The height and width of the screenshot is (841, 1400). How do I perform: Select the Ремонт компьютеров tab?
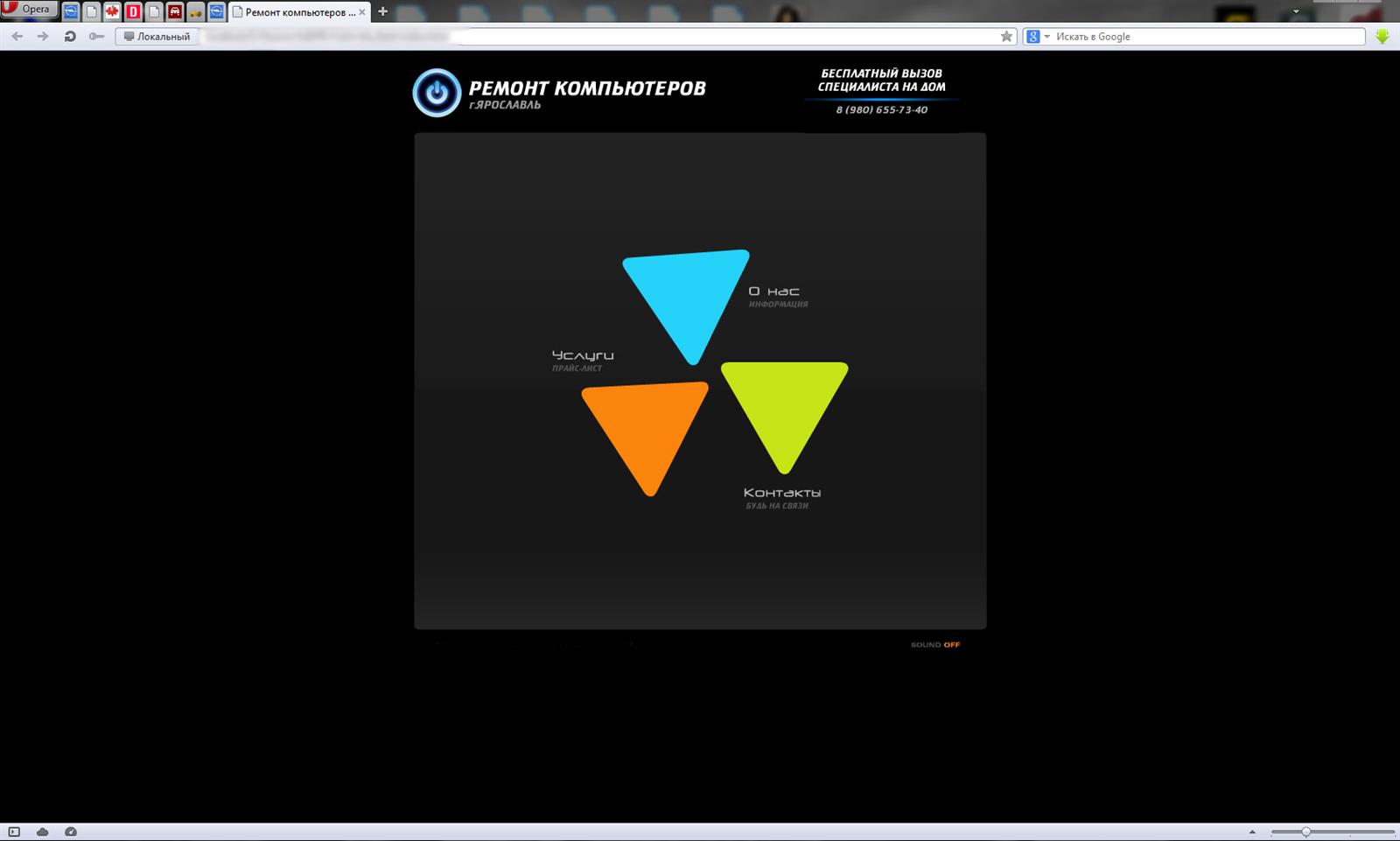coord(299,12)
